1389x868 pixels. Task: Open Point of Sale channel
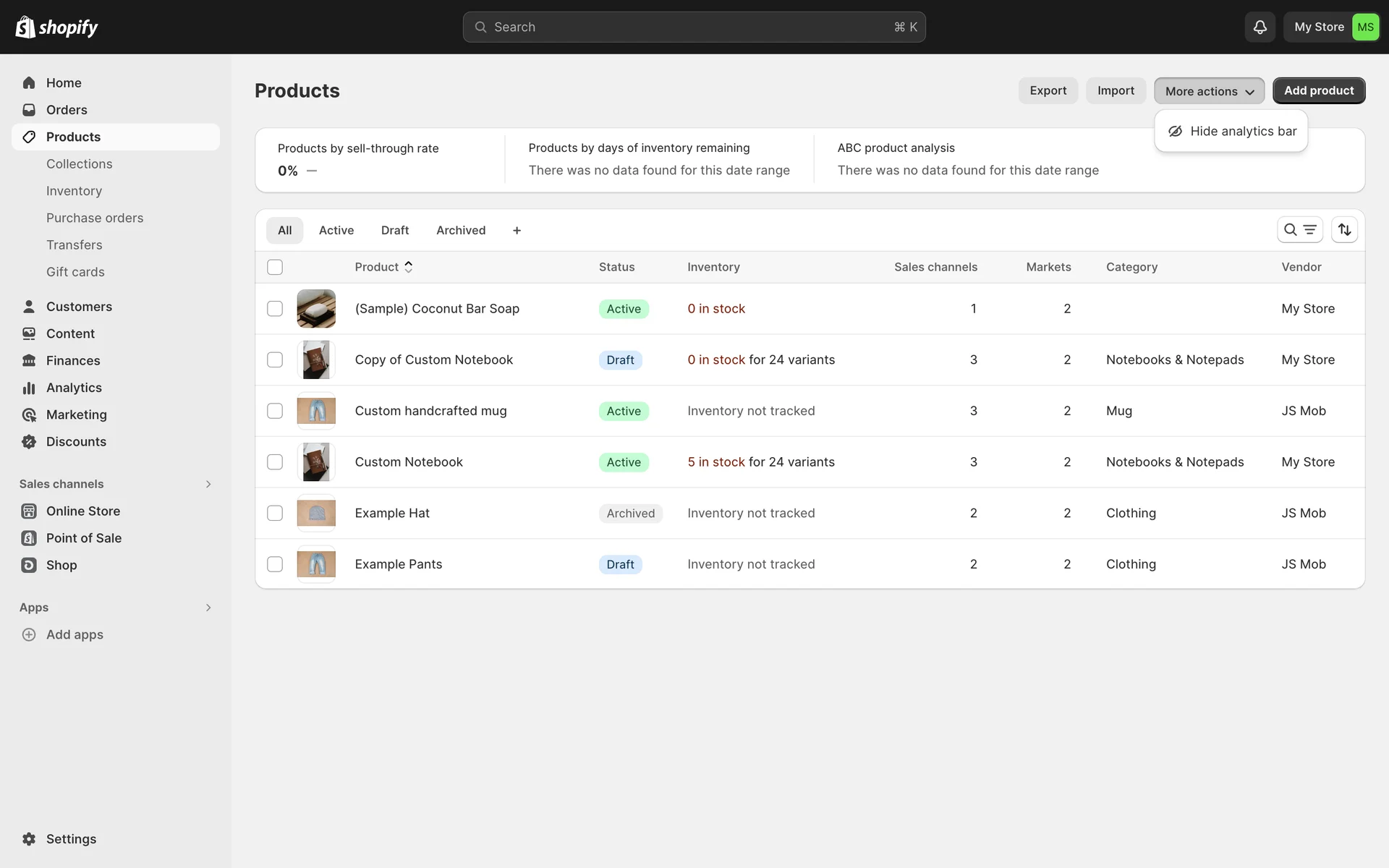click(x=83, y=538)
